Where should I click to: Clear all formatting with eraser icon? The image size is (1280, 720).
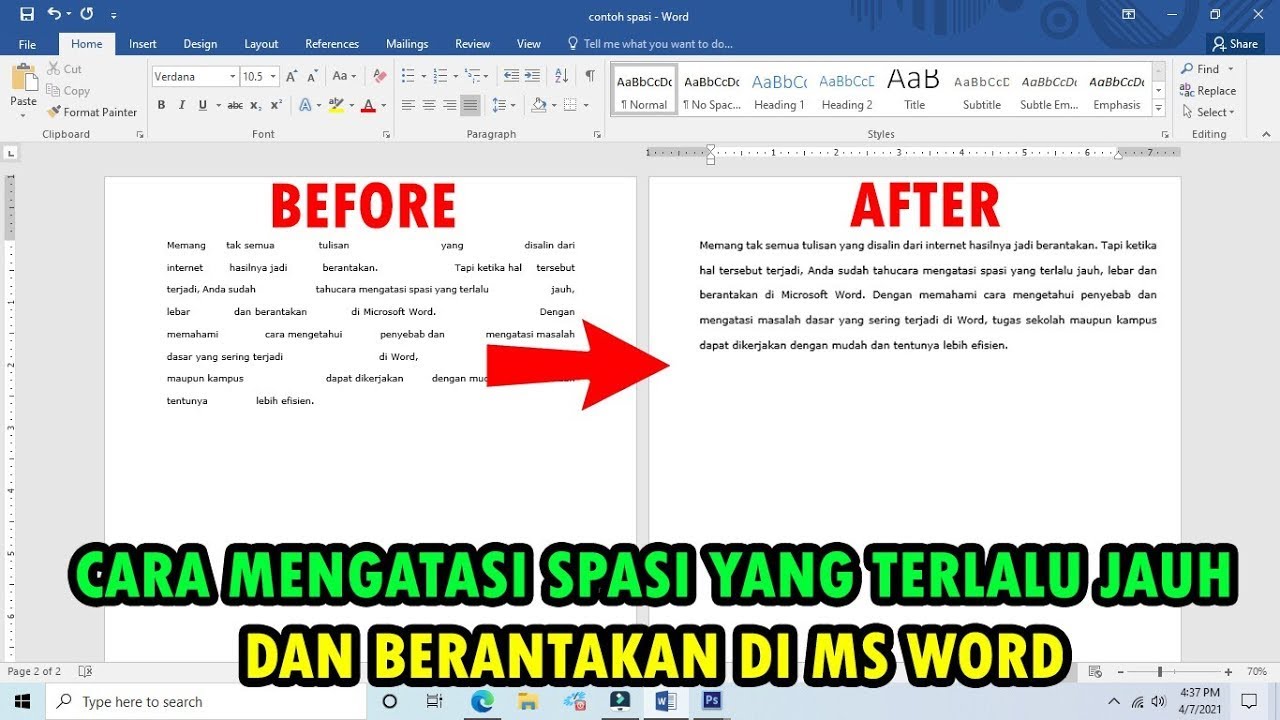(x=379, y=76)
